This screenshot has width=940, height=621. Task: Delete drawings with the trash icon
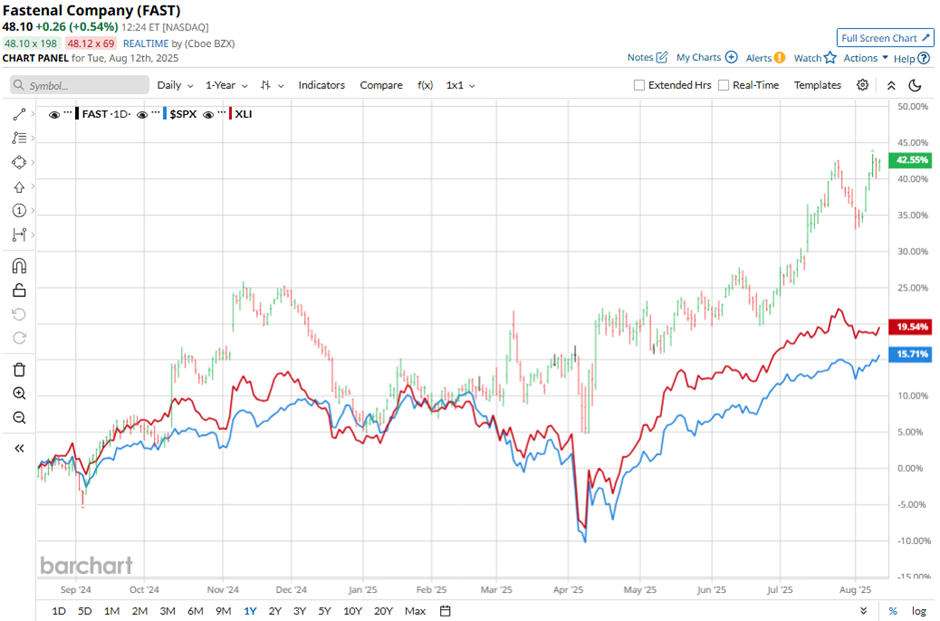(x=19, y=369)
